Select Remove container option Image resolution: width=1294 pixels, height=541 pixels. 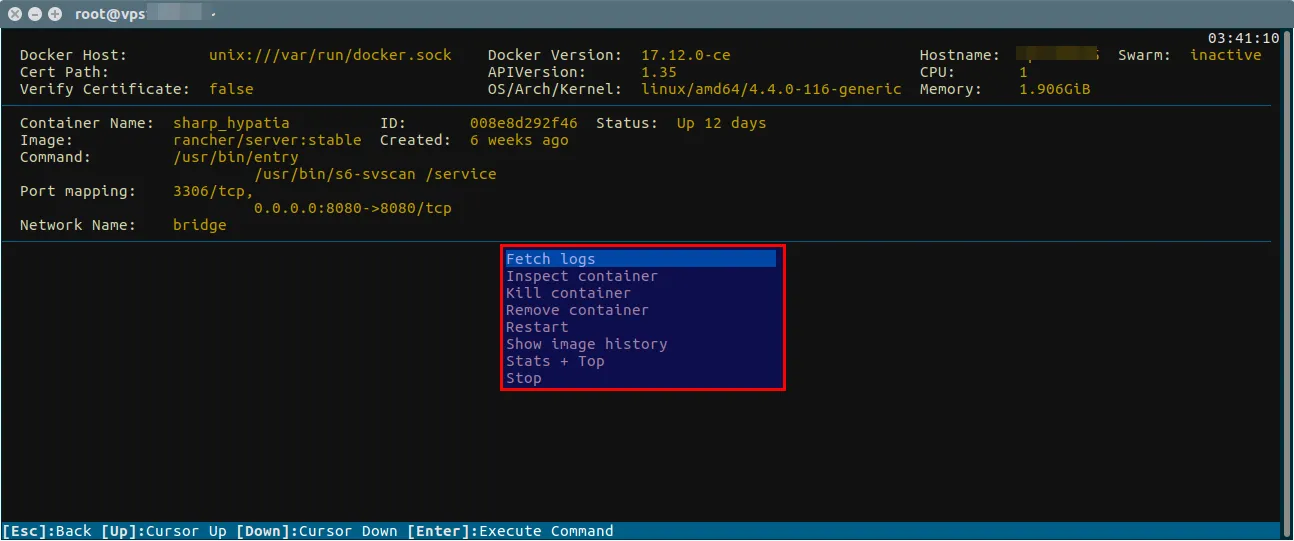coord(577,310)
